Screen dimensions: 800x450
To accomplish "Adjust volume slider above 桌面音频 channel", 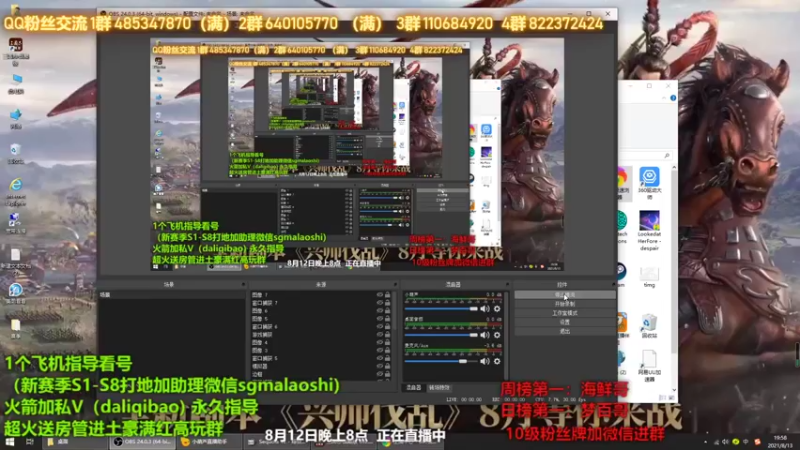I will [x=441, y=309].
